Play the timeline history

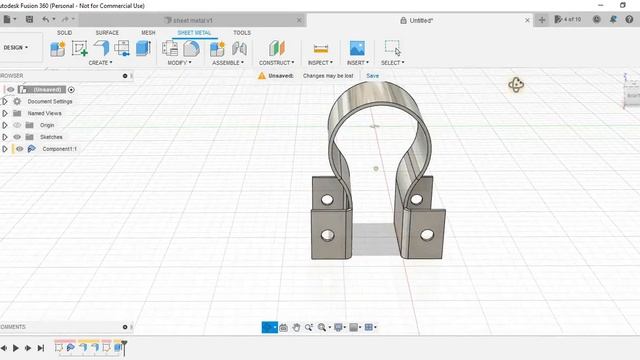click(x=16, y=348)
